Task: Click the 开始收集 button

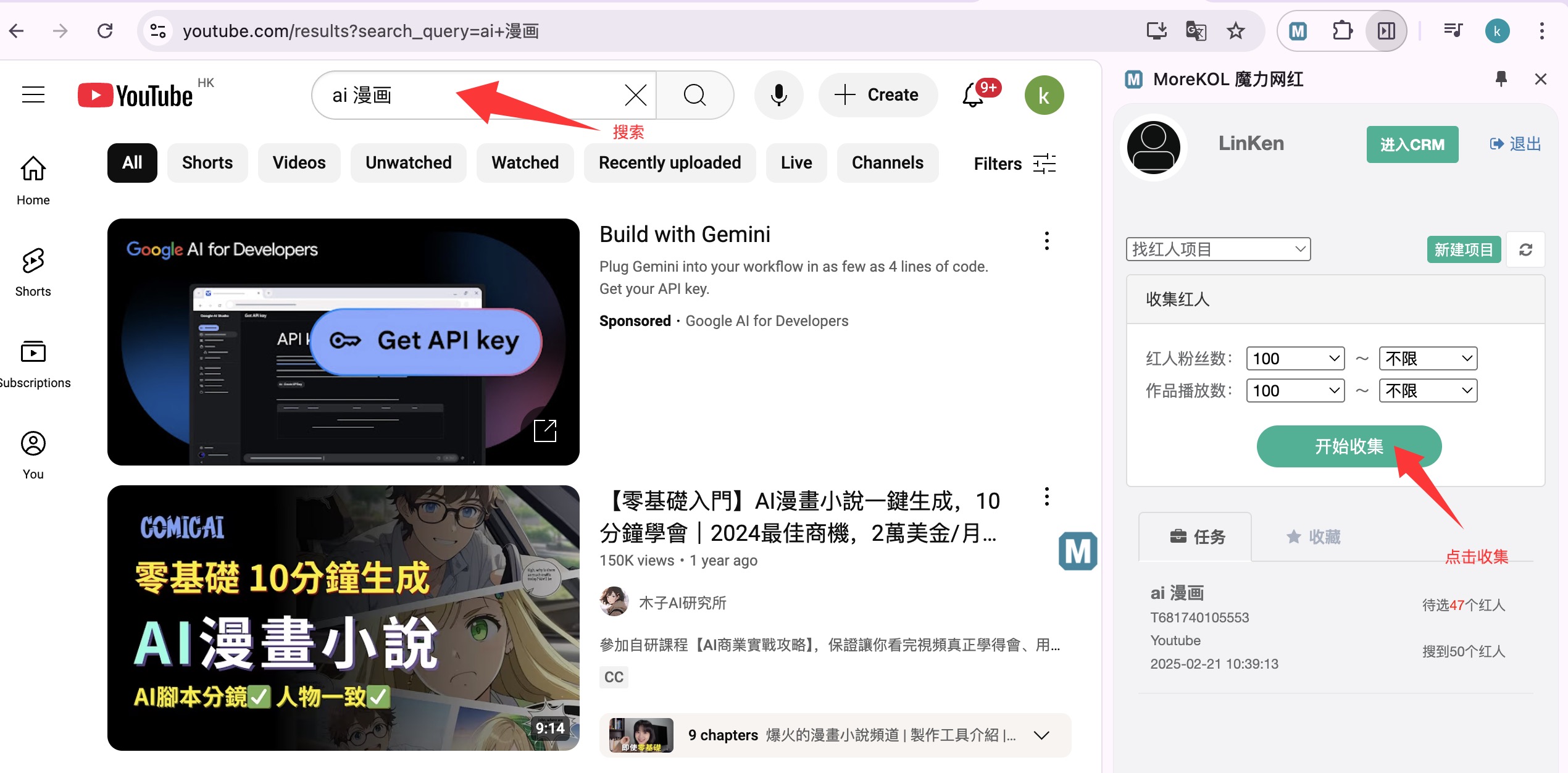Action: coord(1349,446)
